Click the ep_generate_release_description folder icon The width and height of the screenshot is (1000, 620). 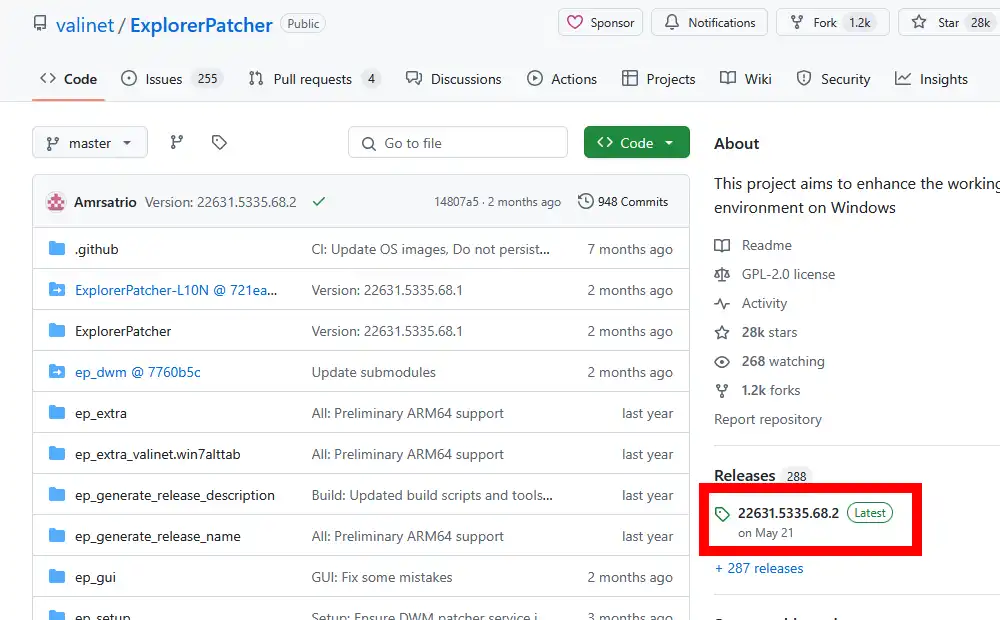pos(57,494)
